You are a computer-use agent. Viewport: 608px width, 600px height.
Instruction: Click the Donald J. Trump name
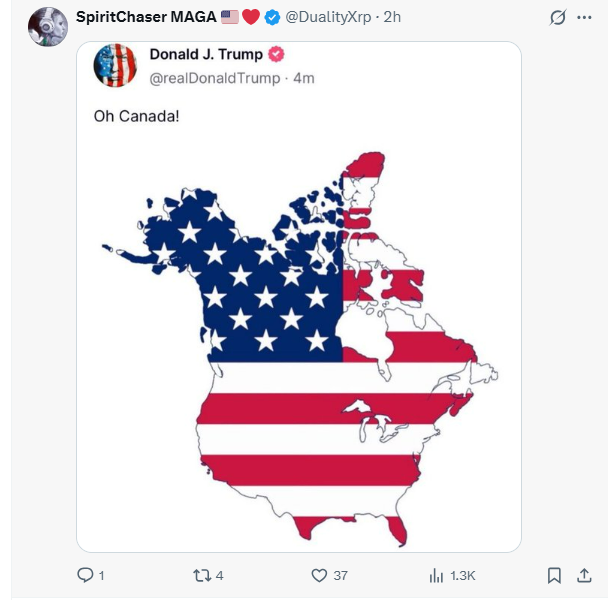[x=206, y=55]
